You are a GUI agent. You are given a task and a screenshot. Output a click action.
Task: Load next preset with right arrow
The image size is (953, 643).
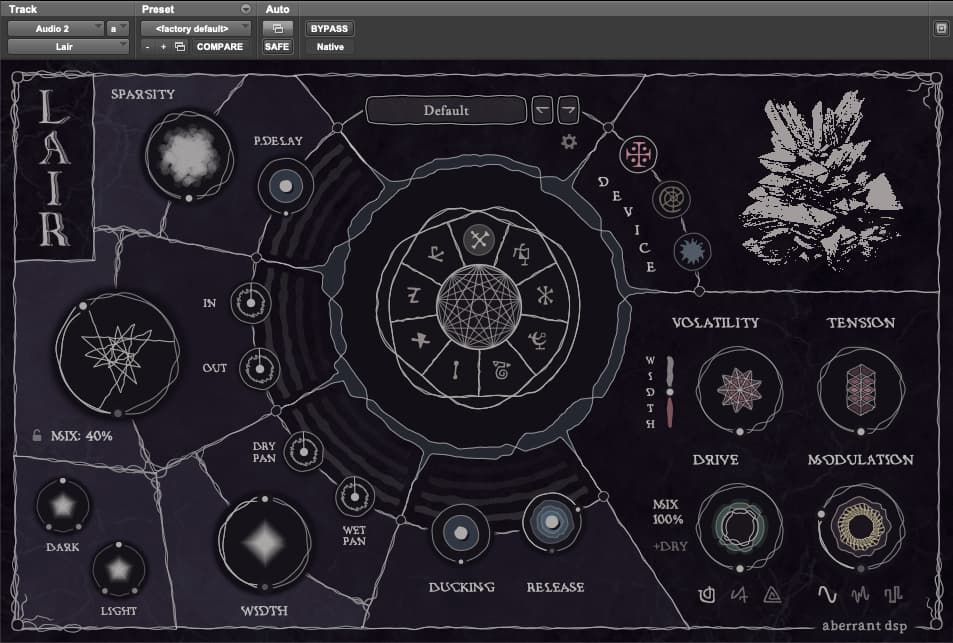(568, 110)
